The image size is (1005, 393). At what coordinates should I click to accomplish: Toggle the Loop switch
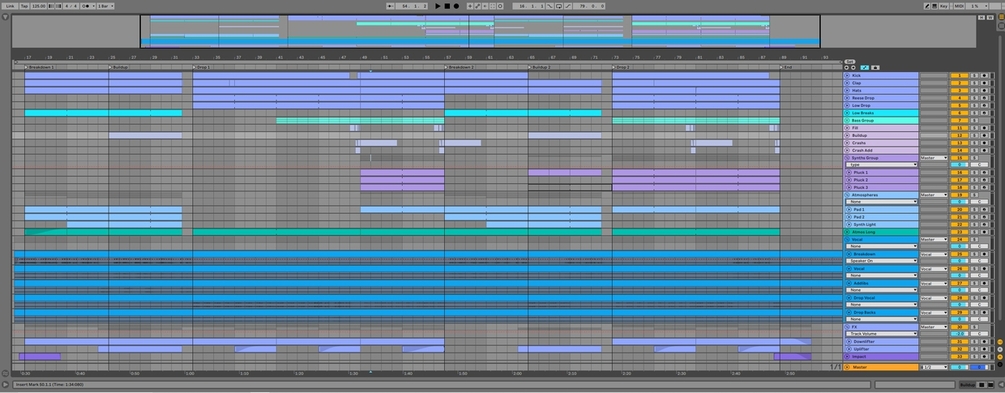pyautogui.click(x=559, y=6)
